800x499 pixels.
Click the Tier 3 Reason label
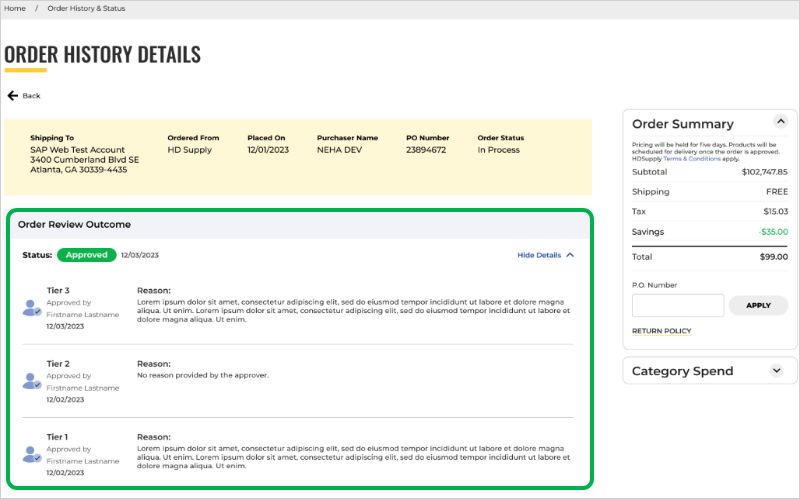click(154, 290)
